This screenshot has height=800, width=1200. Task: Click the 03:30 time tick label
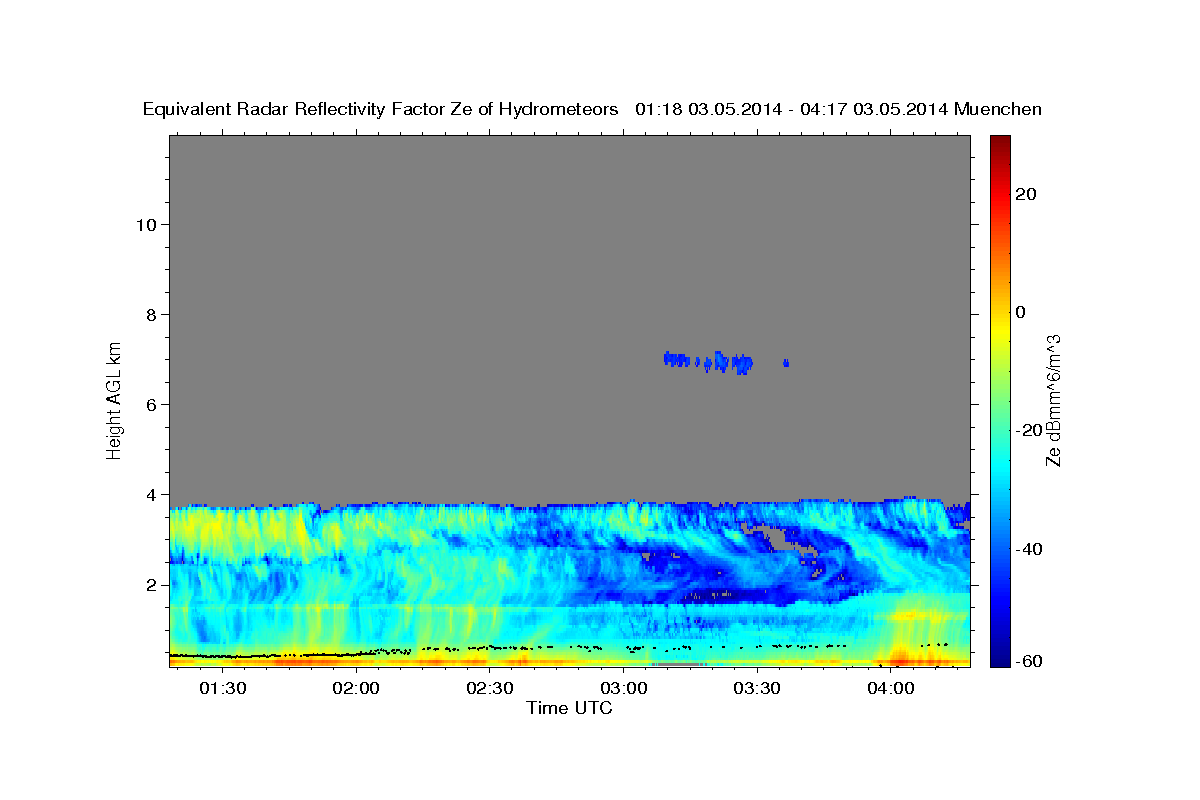(756, 688)
